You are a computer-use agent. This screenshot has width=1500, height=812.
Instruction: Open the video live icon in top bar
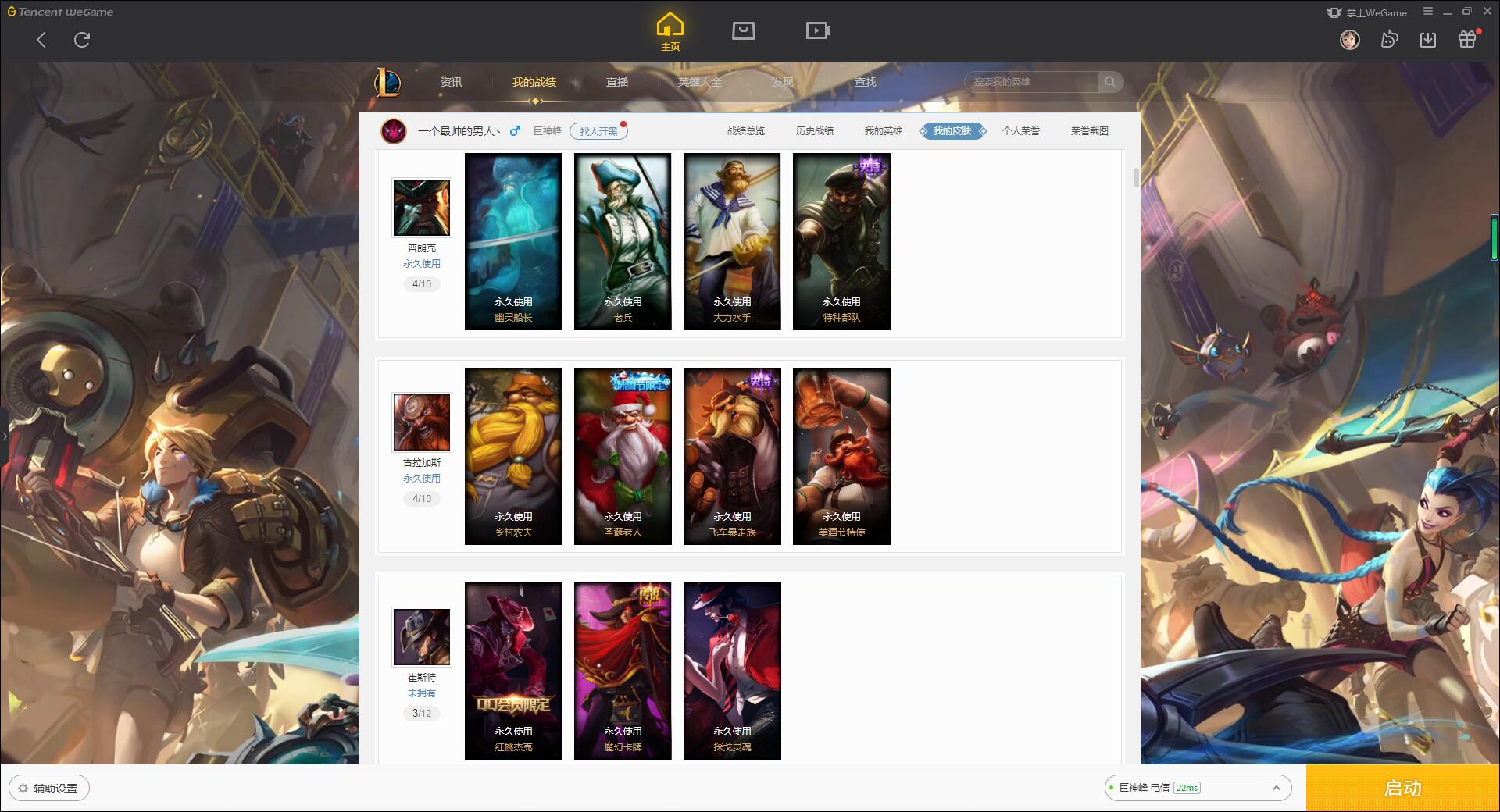coord(818,30)
